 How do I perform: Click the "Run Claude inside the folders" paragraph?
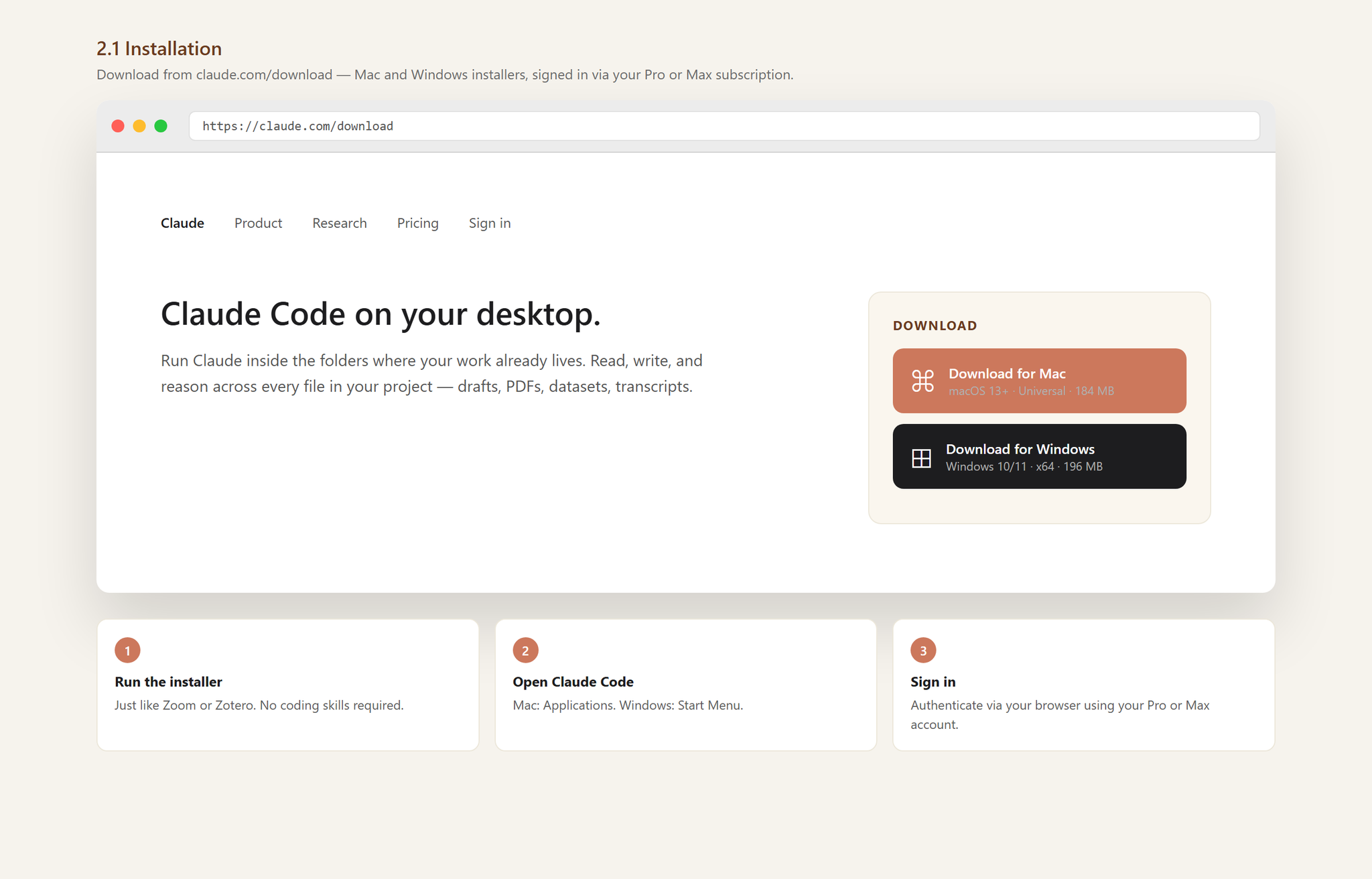click(431, 373)
